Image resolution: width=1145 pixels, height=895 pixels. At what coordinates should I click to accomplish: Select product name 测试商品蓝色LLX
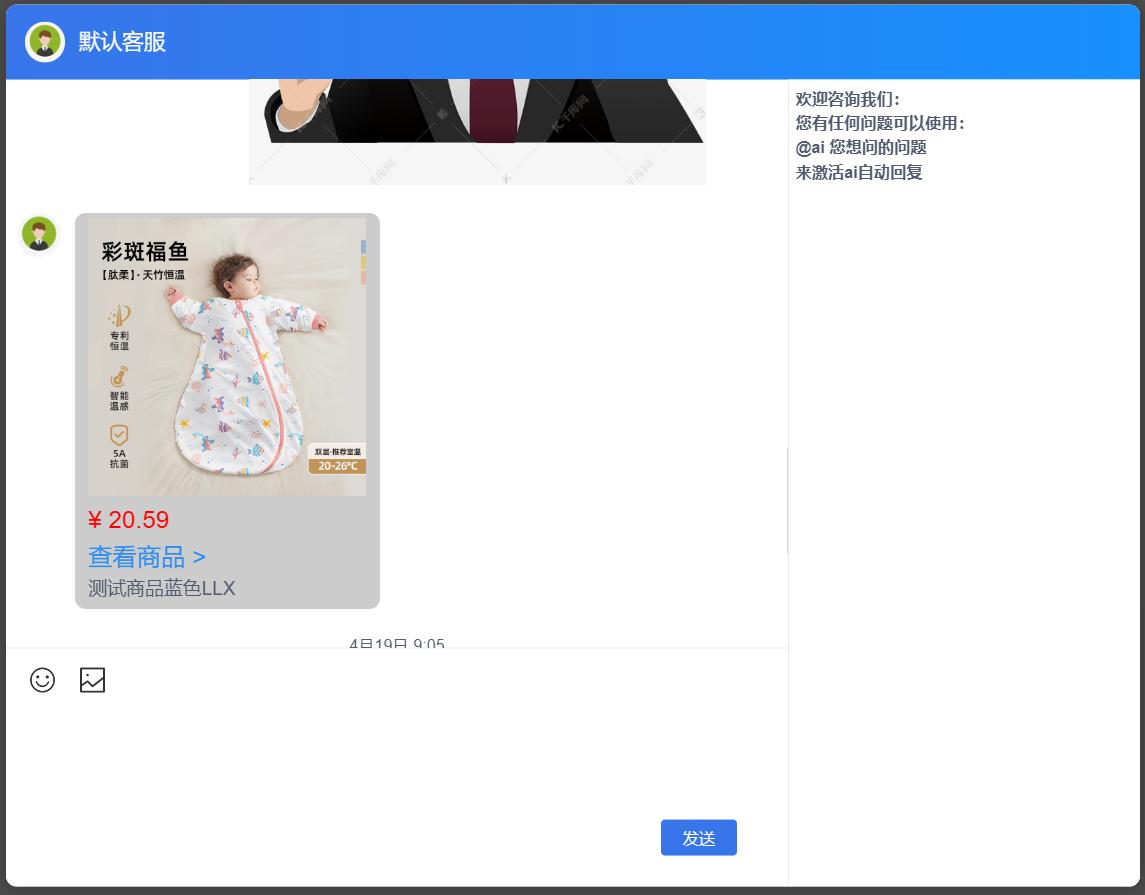[x=161, y=588]
